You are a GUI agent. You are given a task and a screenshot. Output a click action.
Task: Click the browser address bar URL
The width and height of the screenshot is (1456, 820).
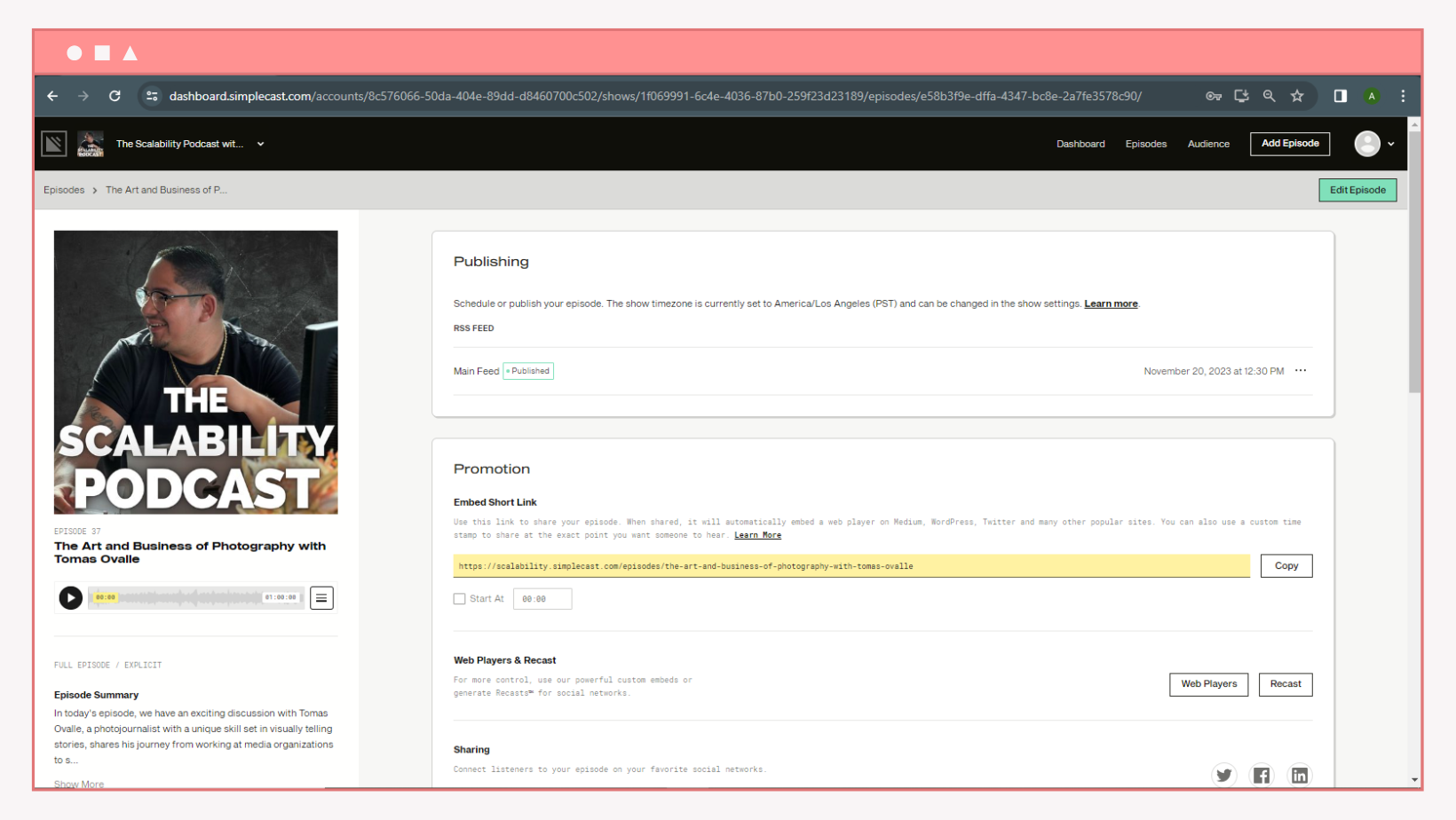(x=655, y=96)
